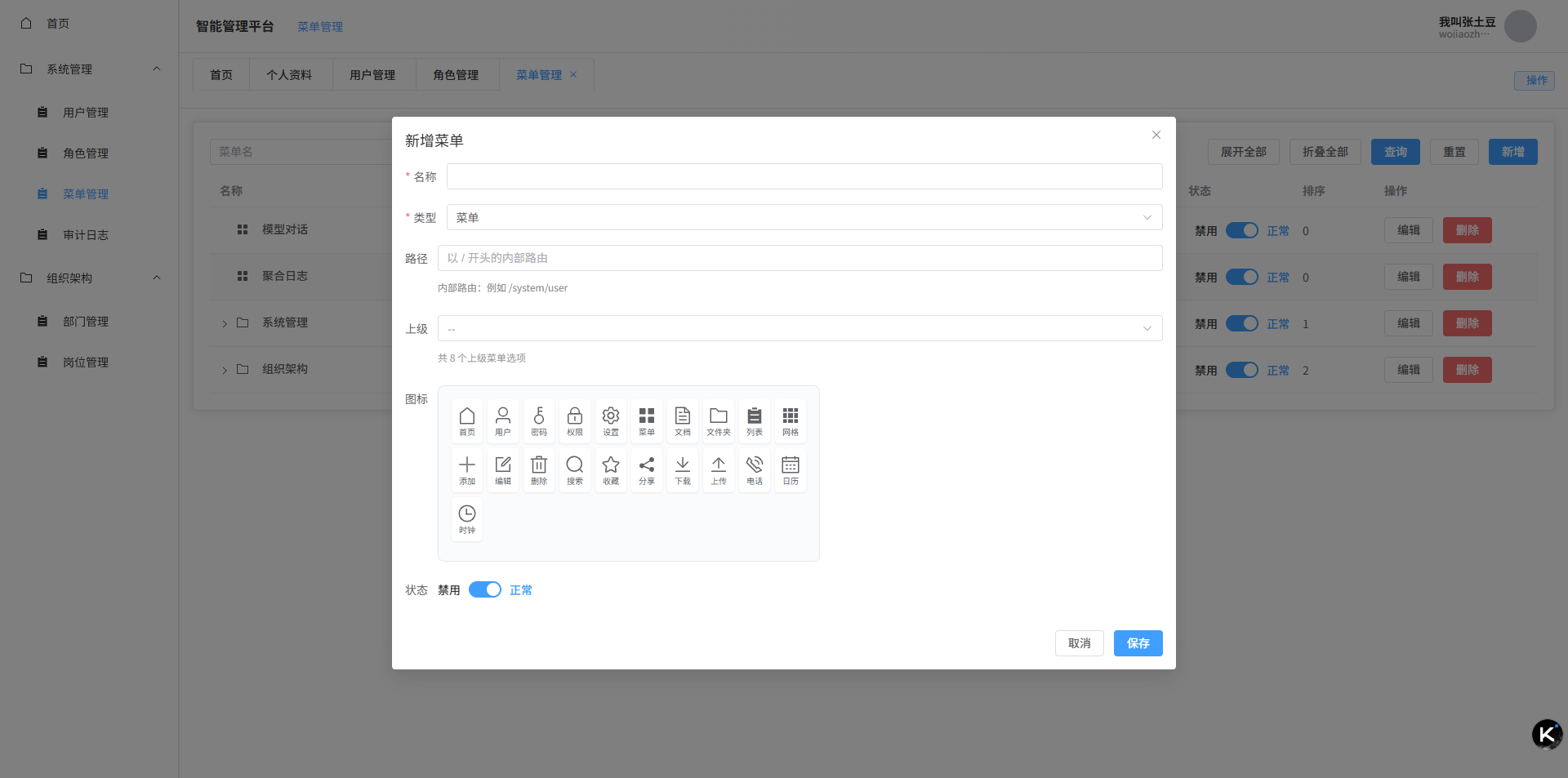The width and height of the screenshot is (1568, 778).
Task: Pick the 密码 key icon
Action: (x=539, y=421)
